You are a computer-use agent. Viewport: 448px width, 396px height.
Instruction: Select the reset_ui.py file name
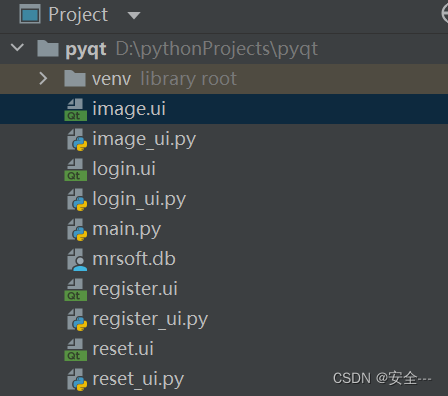pyautogui.click(x=138, y=380)
